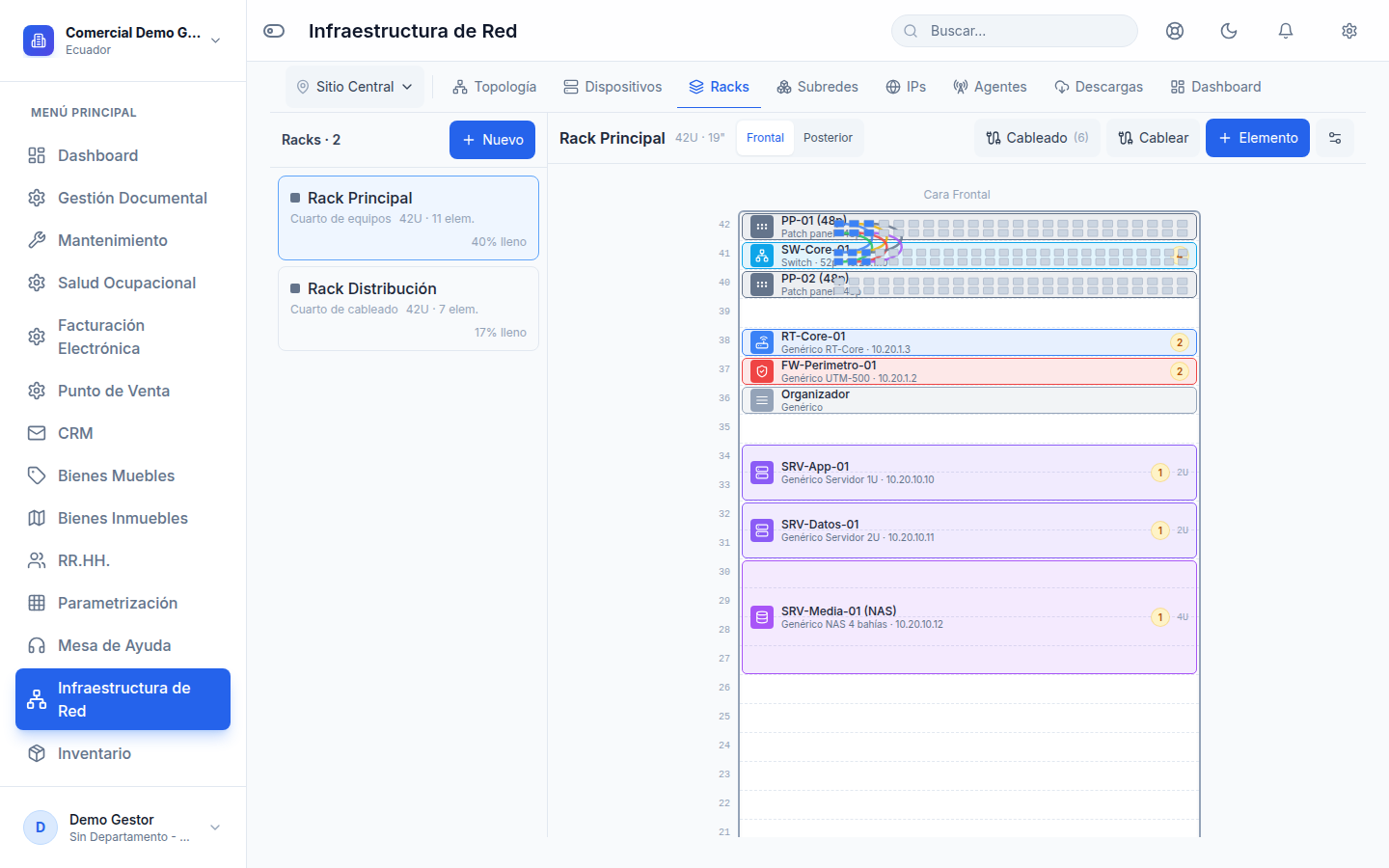Select the SRV-Media-01 NAS storage icon

pyautogui.click(x=762, y=617)
